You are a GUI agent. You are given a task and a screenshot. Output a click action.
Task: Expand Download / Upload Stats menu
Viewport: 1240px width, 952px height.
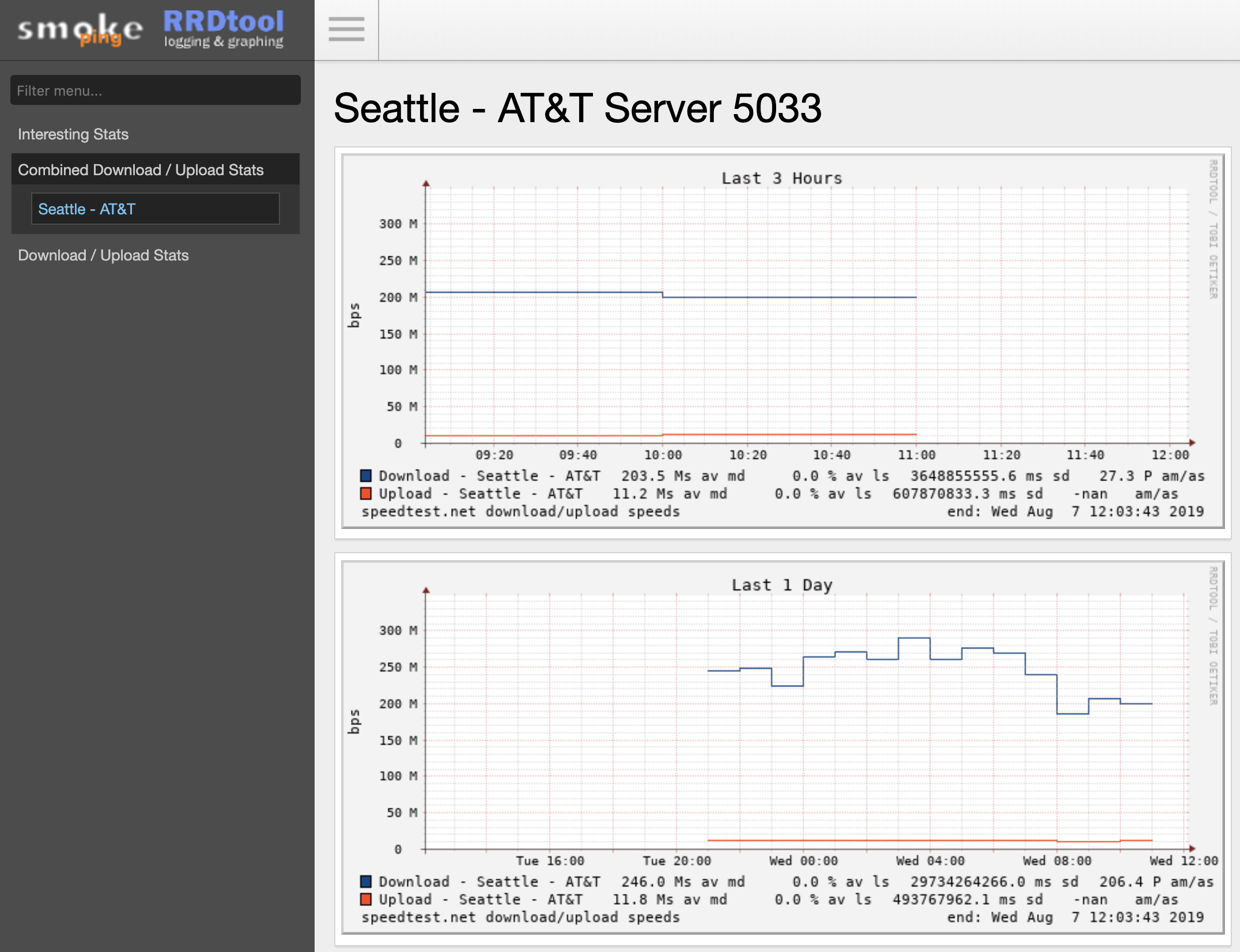[x=103, y=255]
